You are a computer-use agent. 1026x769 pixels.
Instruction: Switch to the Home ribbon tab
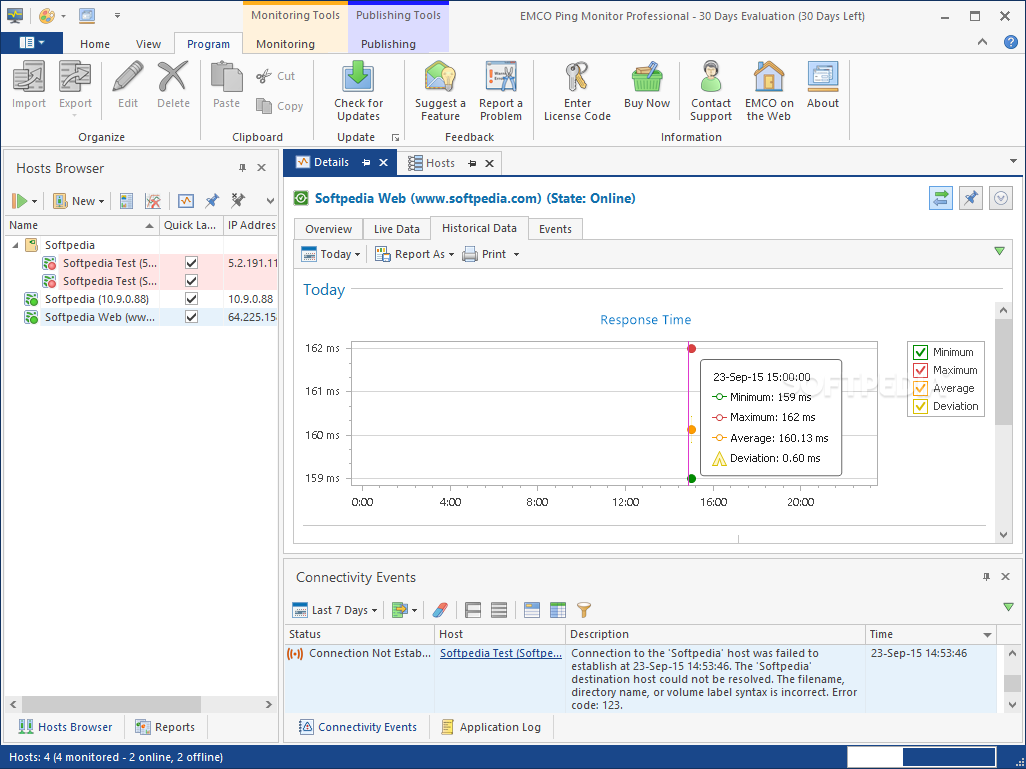(95, 44)
